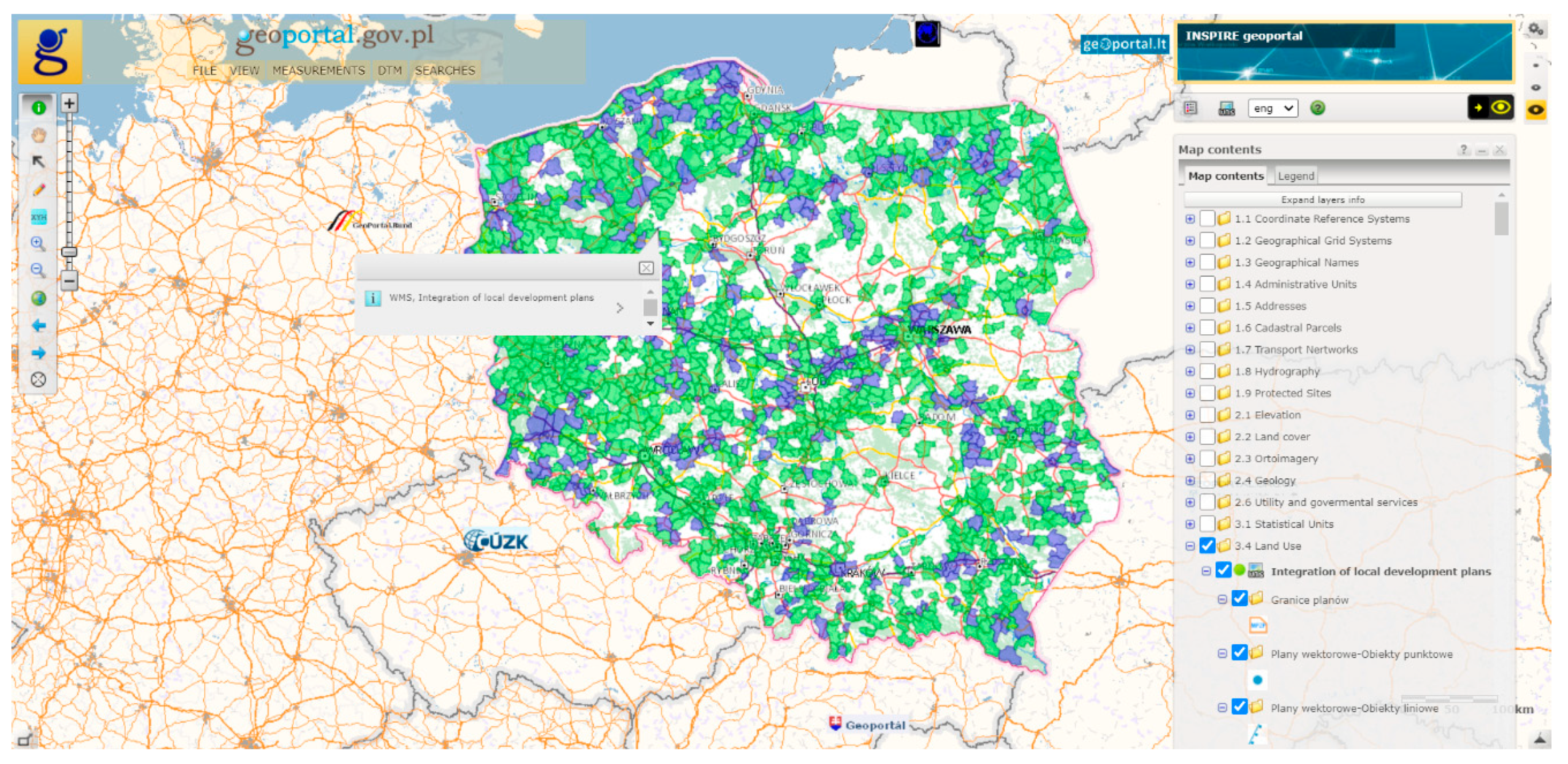Click the zoom level slider handle
Image resolution: width=1568 pixels, height=764 pixels.
[69, 252]
